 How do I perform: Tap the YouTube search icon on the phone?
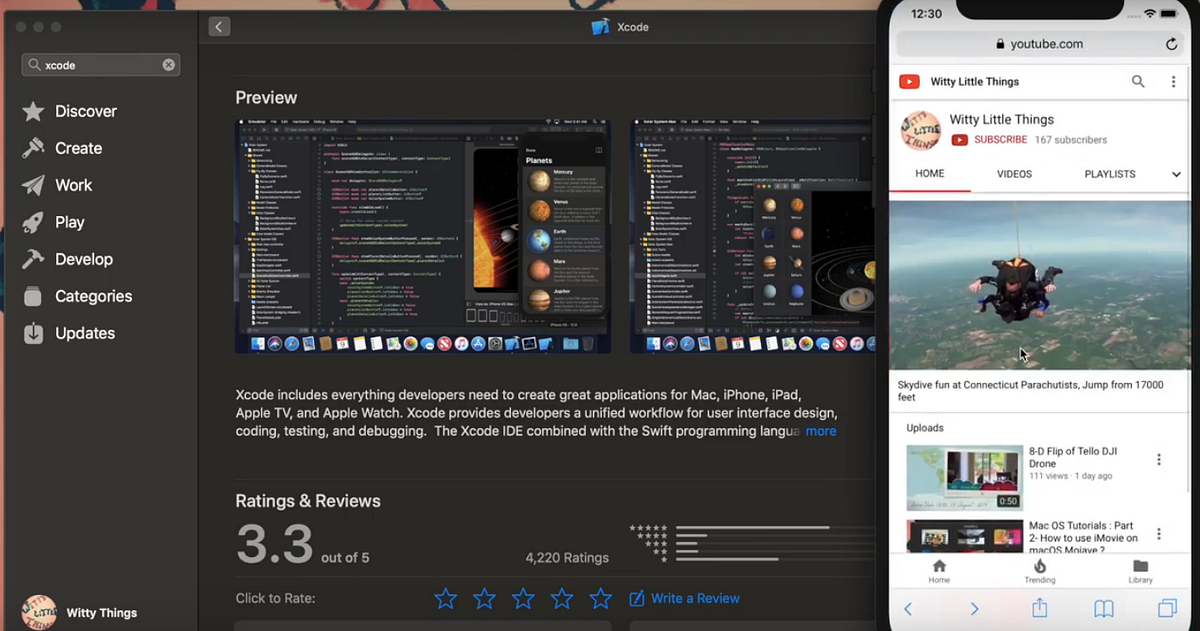click(1138, 81)
